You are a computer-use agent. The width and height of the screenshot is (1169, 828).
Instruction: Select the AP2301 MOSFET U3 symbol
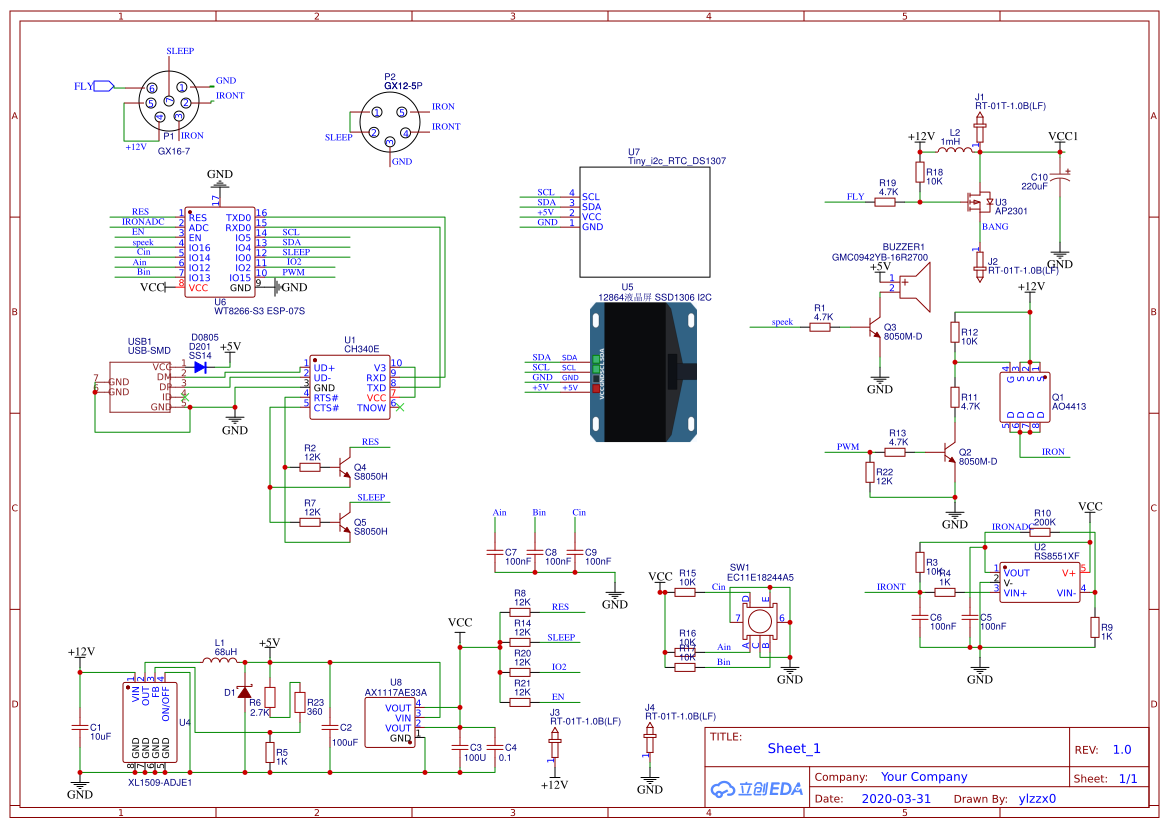979,202
